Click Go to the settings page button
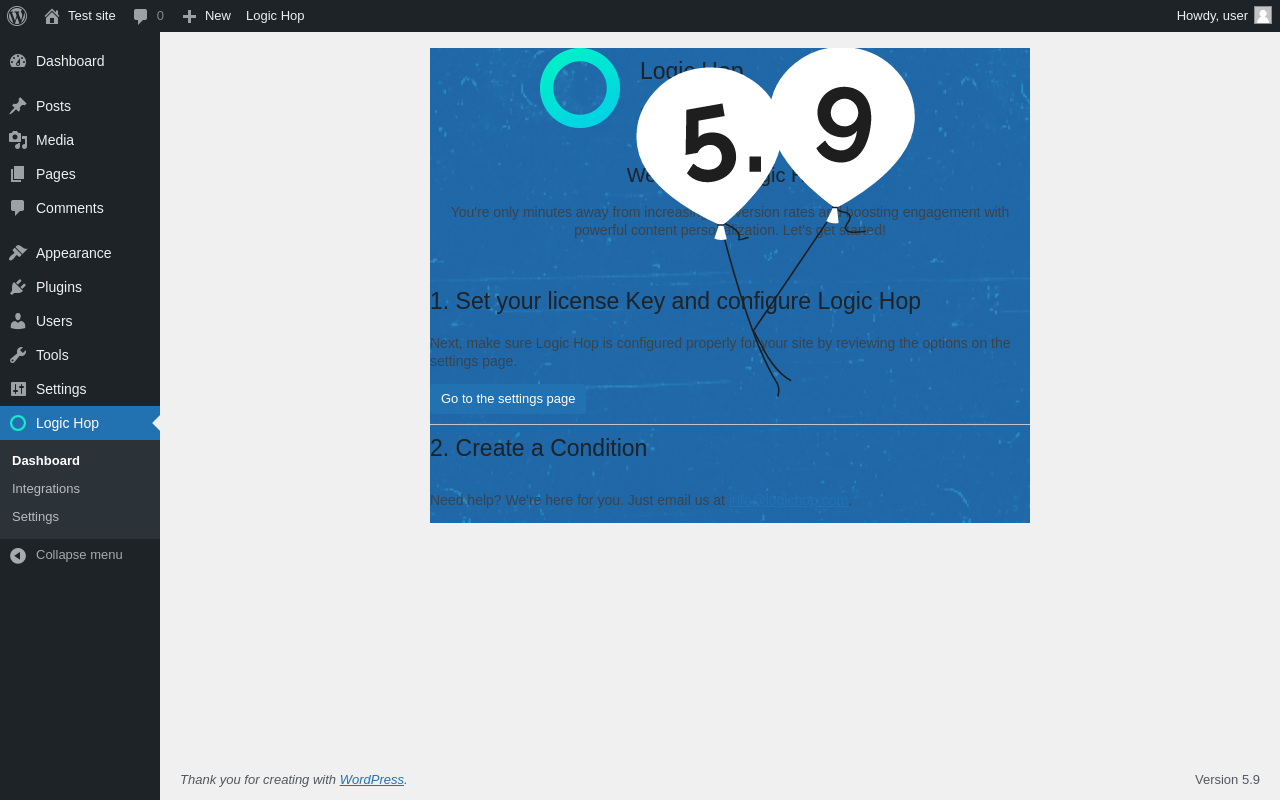This screenshot has width=1280, height=800. 508,399
